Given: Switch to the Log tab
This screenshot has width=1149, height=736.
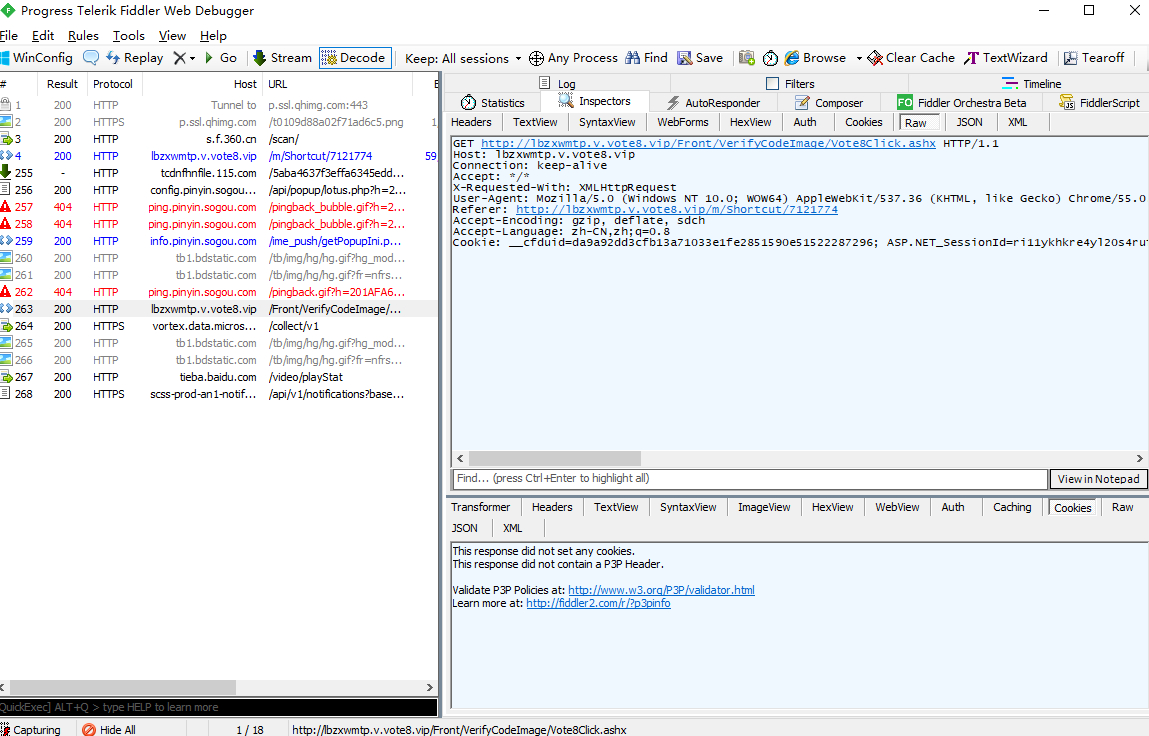Looking at the screenshot, I should point(558,84).
